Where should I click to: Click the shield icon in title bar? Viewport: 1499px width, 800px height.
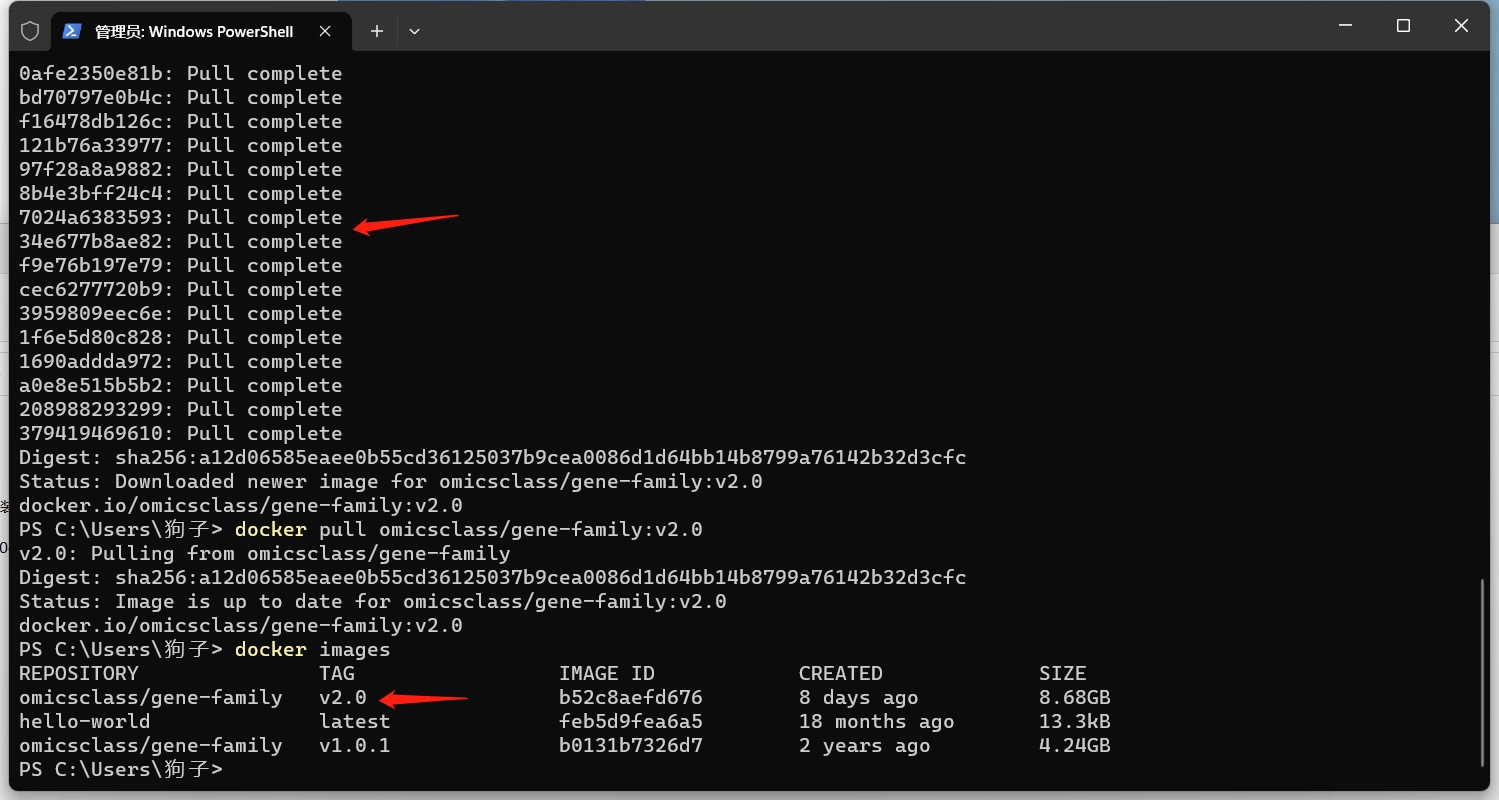30,31
